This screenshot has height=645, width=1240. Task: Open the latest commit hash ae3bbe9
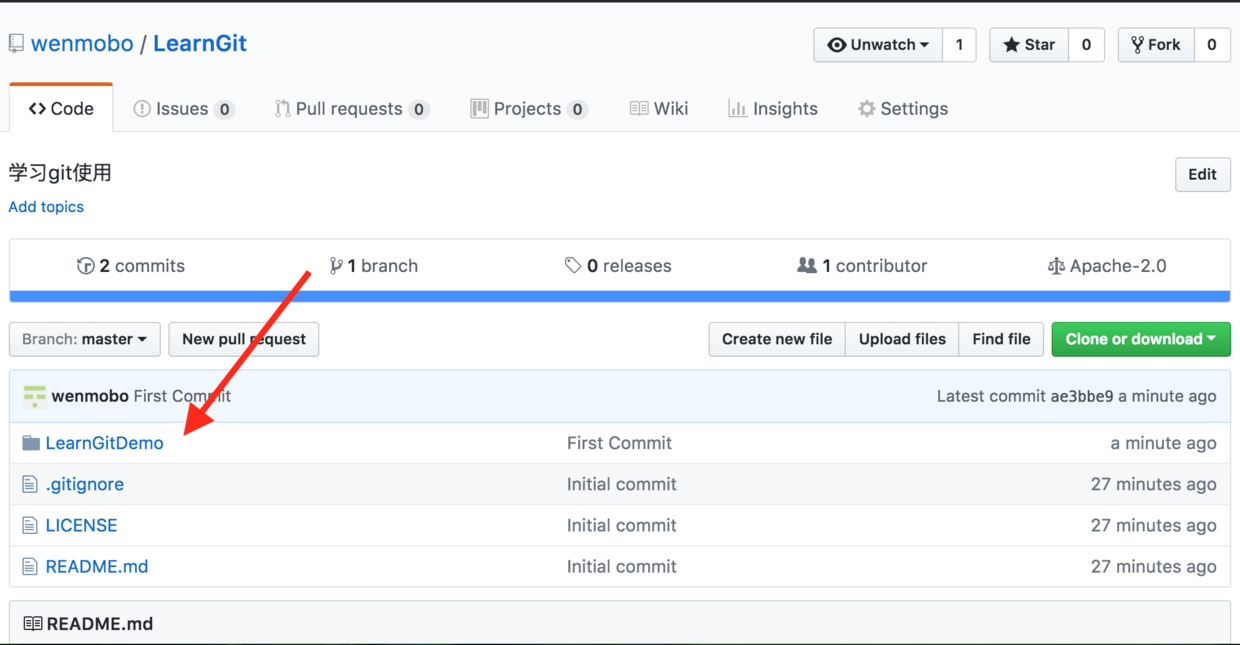1082,396
